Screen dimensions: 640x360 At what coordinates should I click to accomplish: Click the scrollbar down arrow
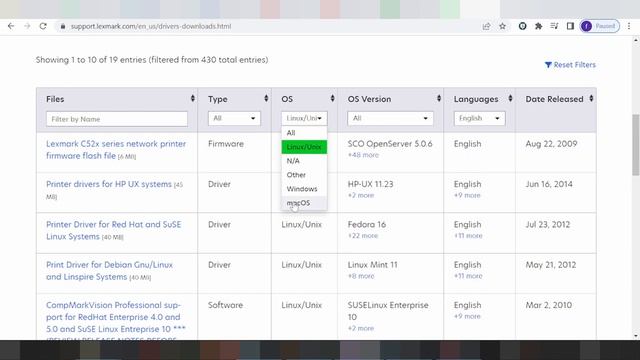[636, 336]
